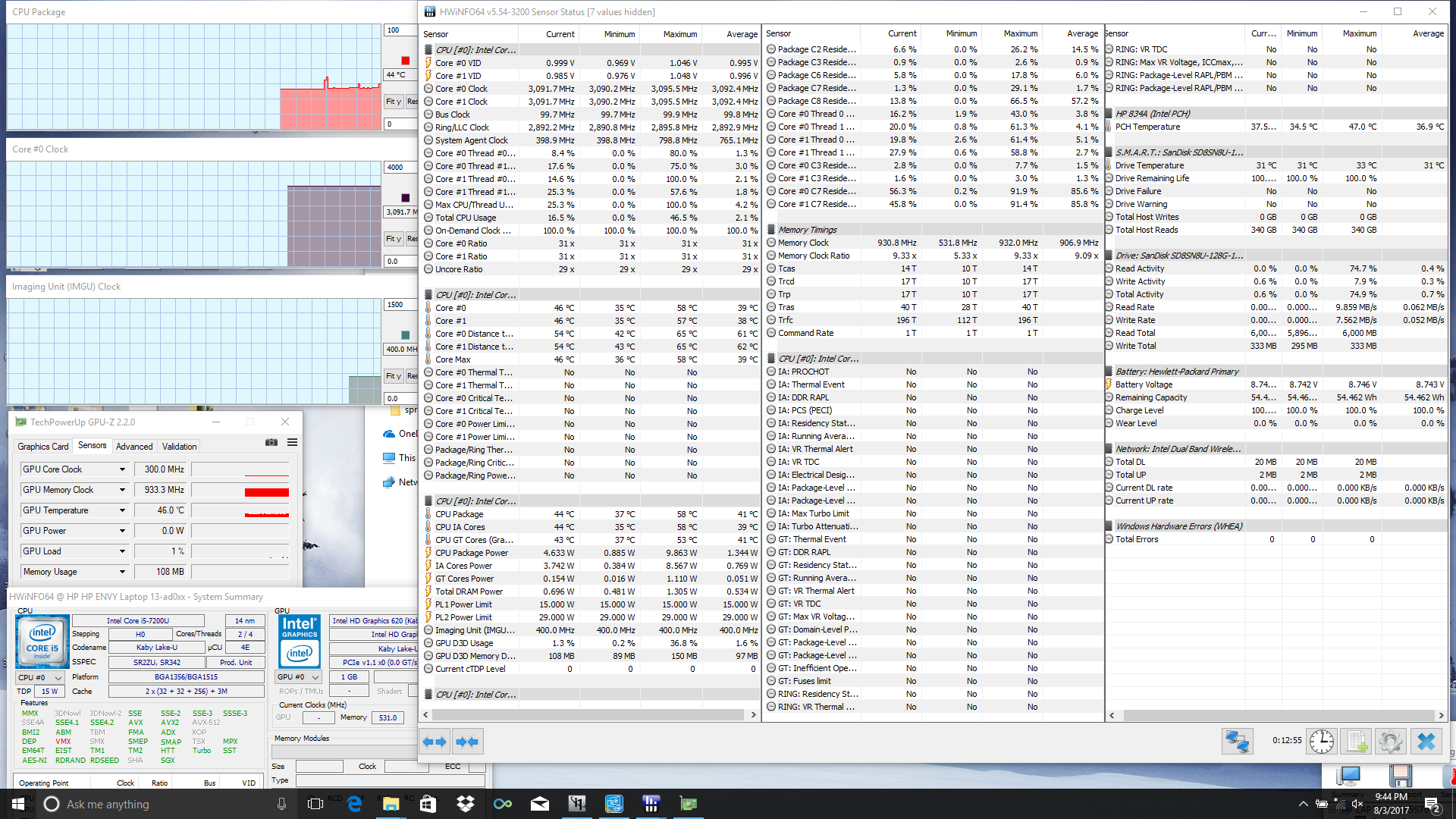The width and height of the screenshot is (1456, 819).
Task: Open File Explorer from the taskbar
Action: coord(391,804)
